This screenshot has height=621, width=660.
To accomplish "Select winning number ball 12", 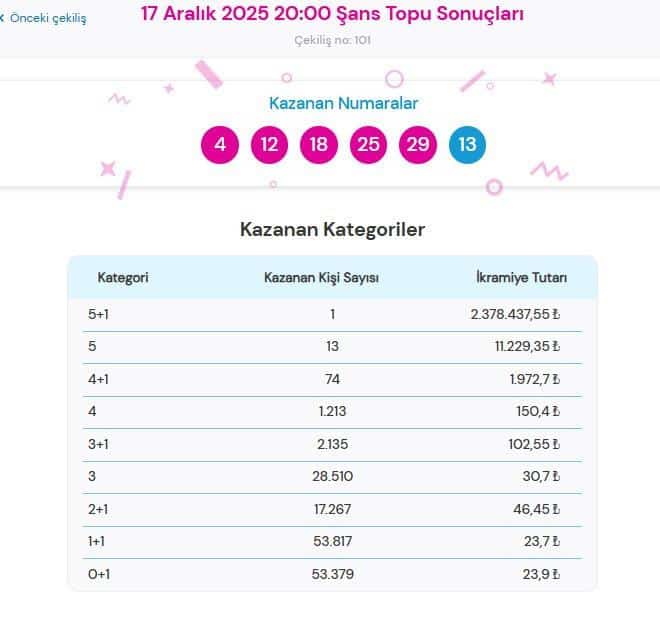I will click(269, 145).
